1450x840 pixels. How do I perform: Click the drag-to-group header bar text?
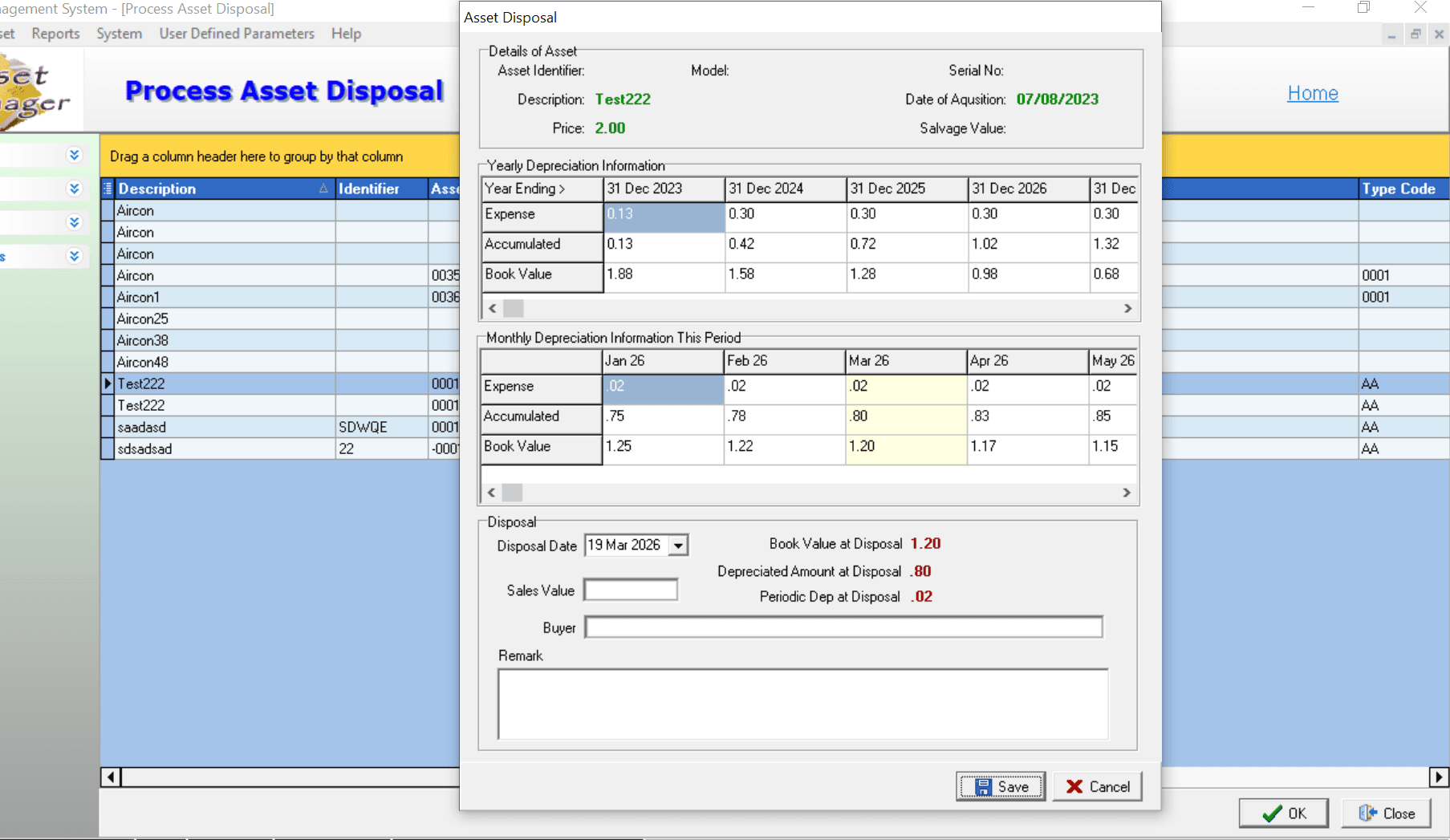click(257, 156)
